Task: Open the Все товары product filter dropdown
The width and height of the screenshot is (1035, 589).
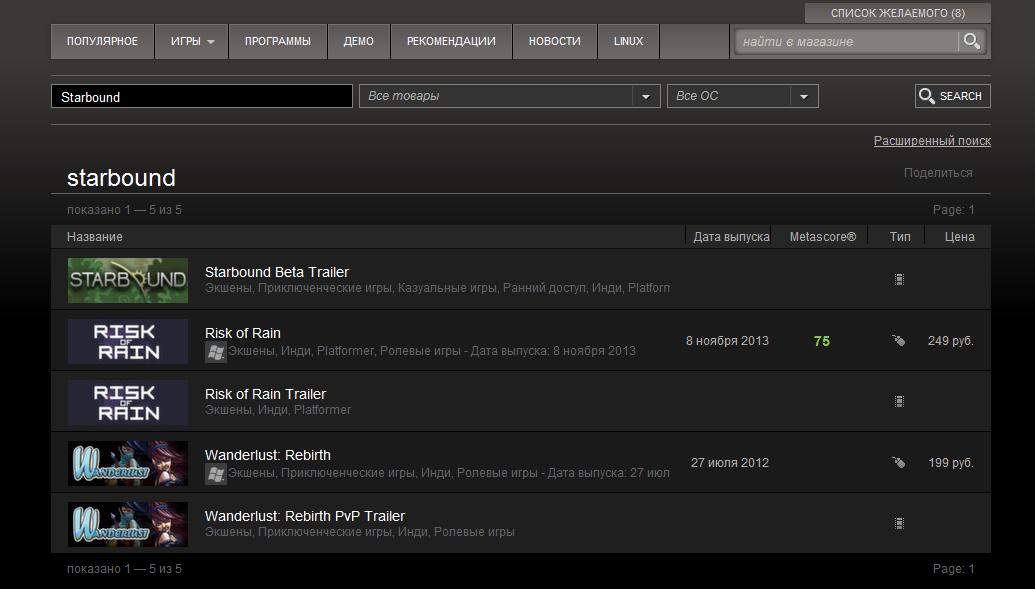Action: click(x=510, y=96)
